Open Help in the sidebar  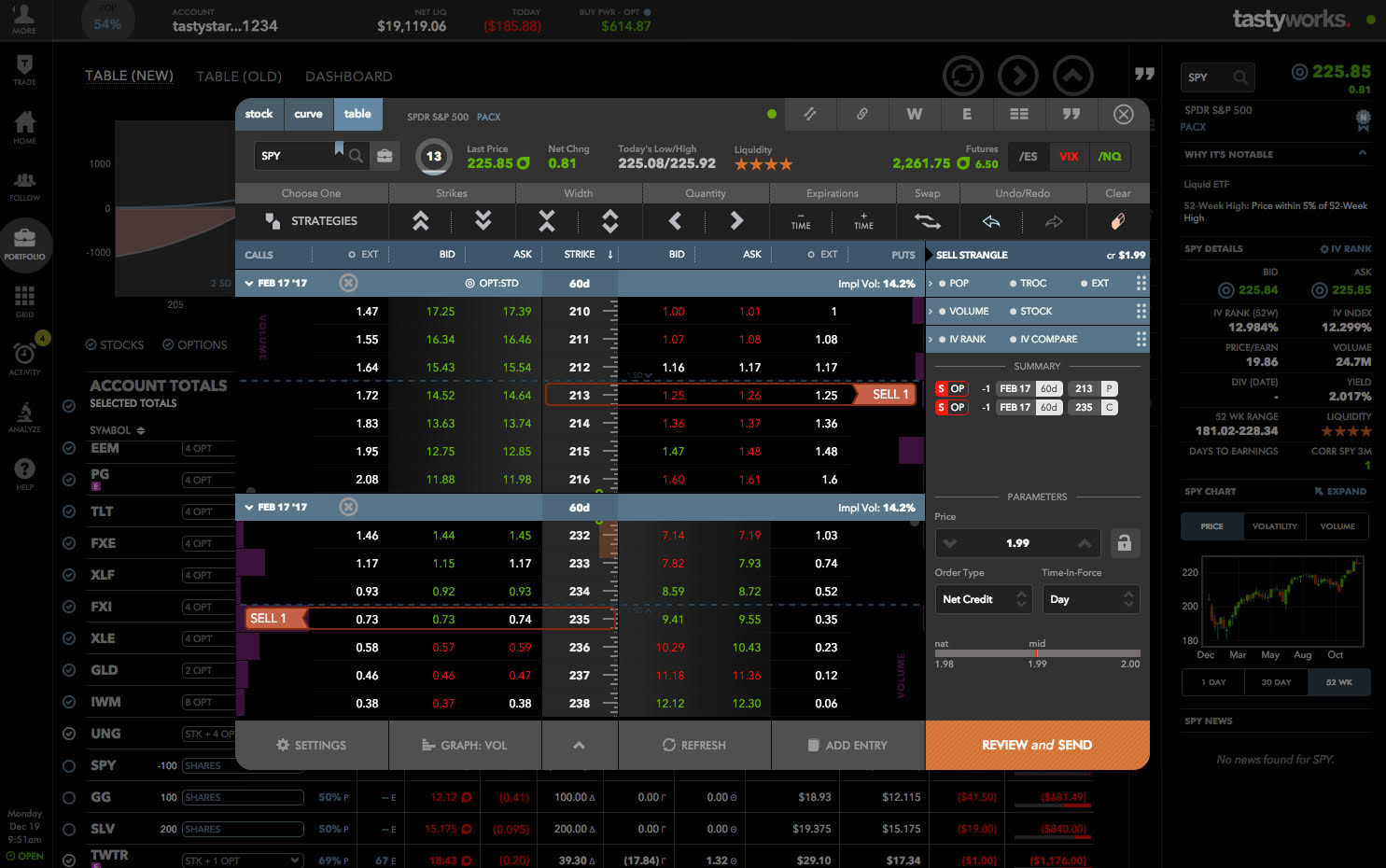(24, 474)
